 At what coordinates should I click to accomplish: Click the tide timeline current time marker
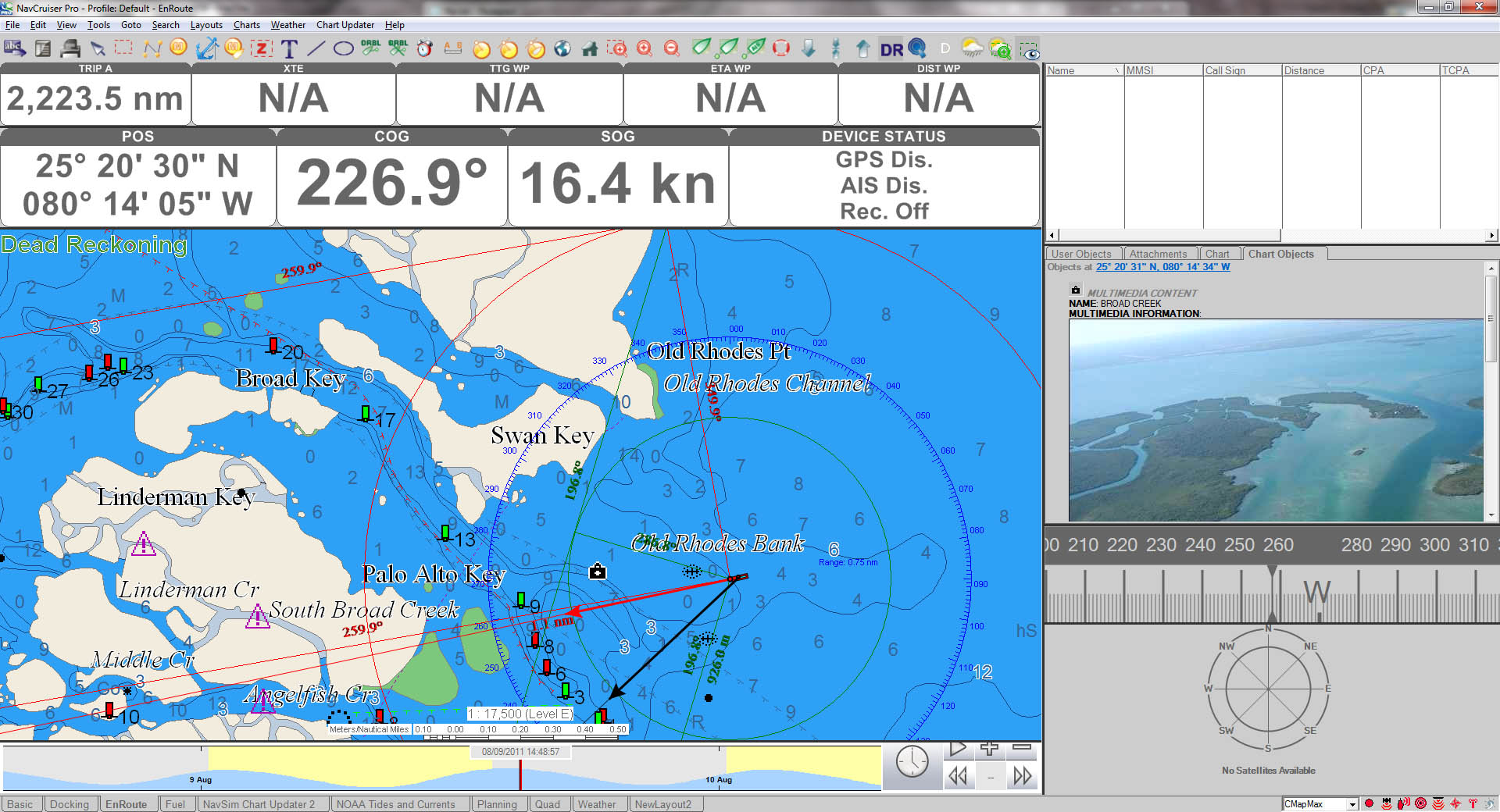coord(520,773)
